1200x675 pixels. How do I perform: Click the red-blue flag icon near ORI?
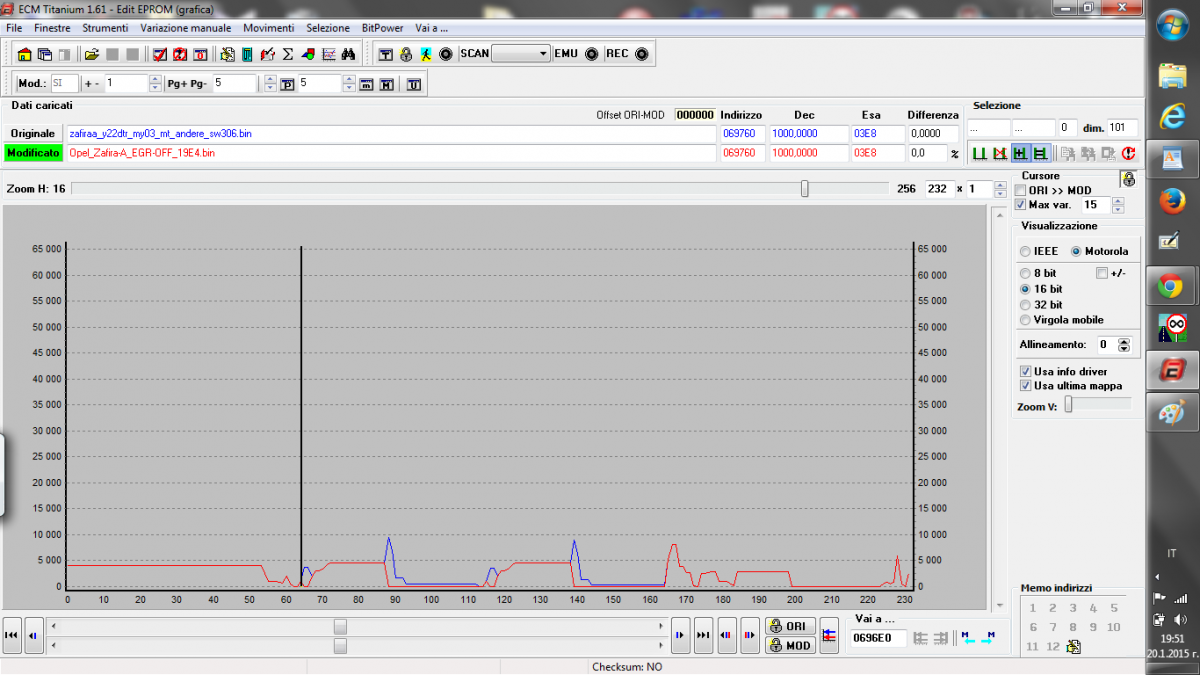pyautogui.click(x=829, y=635)
